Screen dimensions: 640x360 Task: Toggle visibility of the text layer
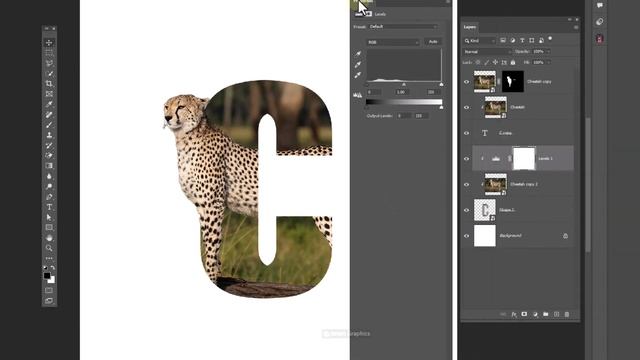(x=467, y=133)
